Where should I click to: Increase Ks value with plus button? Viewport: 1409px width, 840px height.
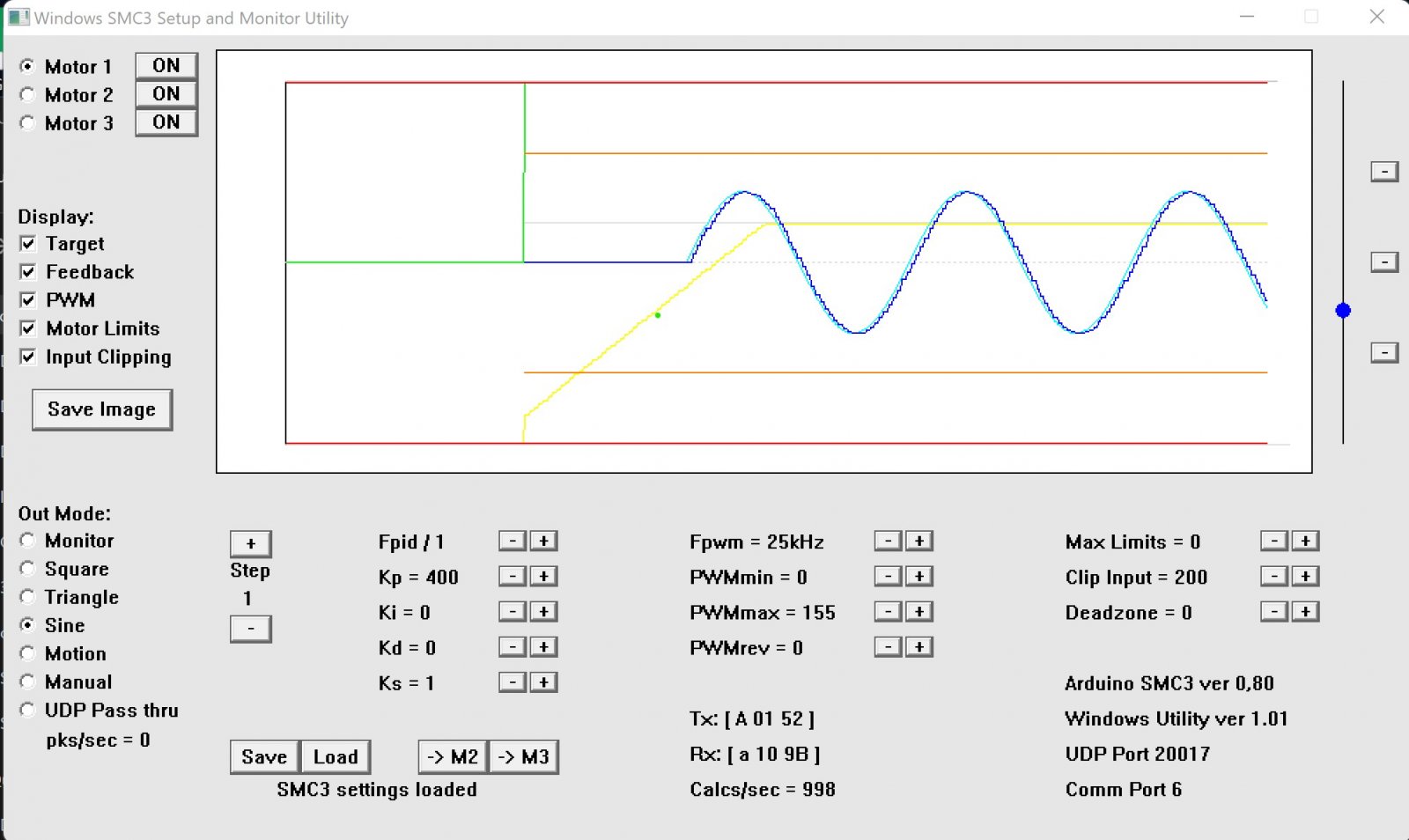point(544,682)
